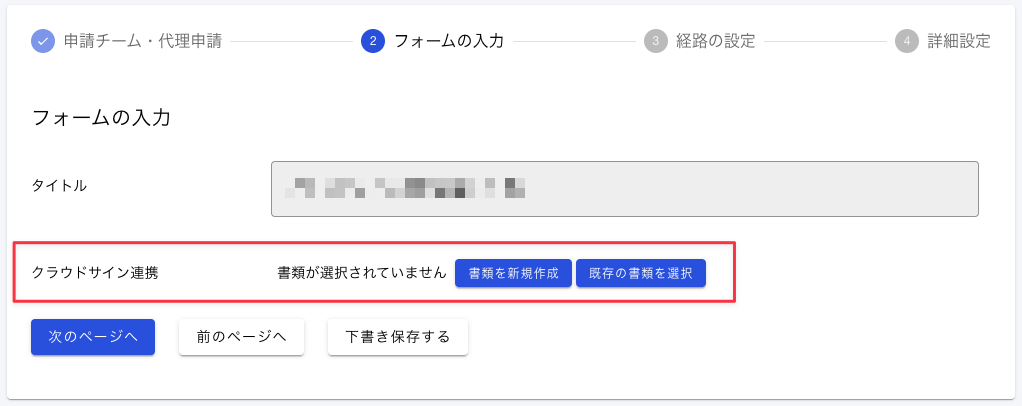Click the step 4 circle icon
Viewport: 1022px width, 406px height.
[x=907, y=42]
